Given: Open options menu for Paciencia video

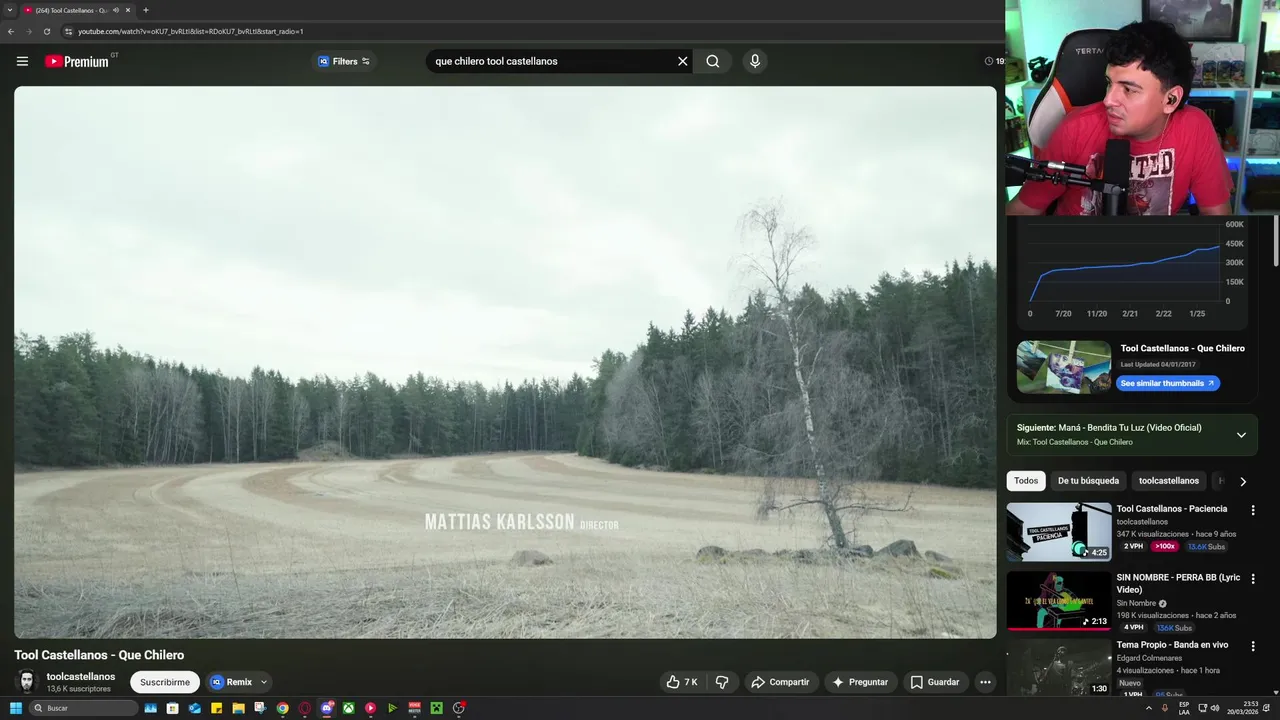Looking at the screenshot, I should (x=1253, y=510).
